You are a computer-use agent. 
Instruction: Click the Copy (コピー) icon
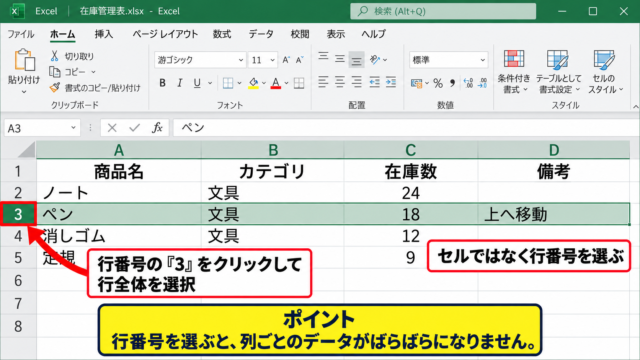point(55,72)
